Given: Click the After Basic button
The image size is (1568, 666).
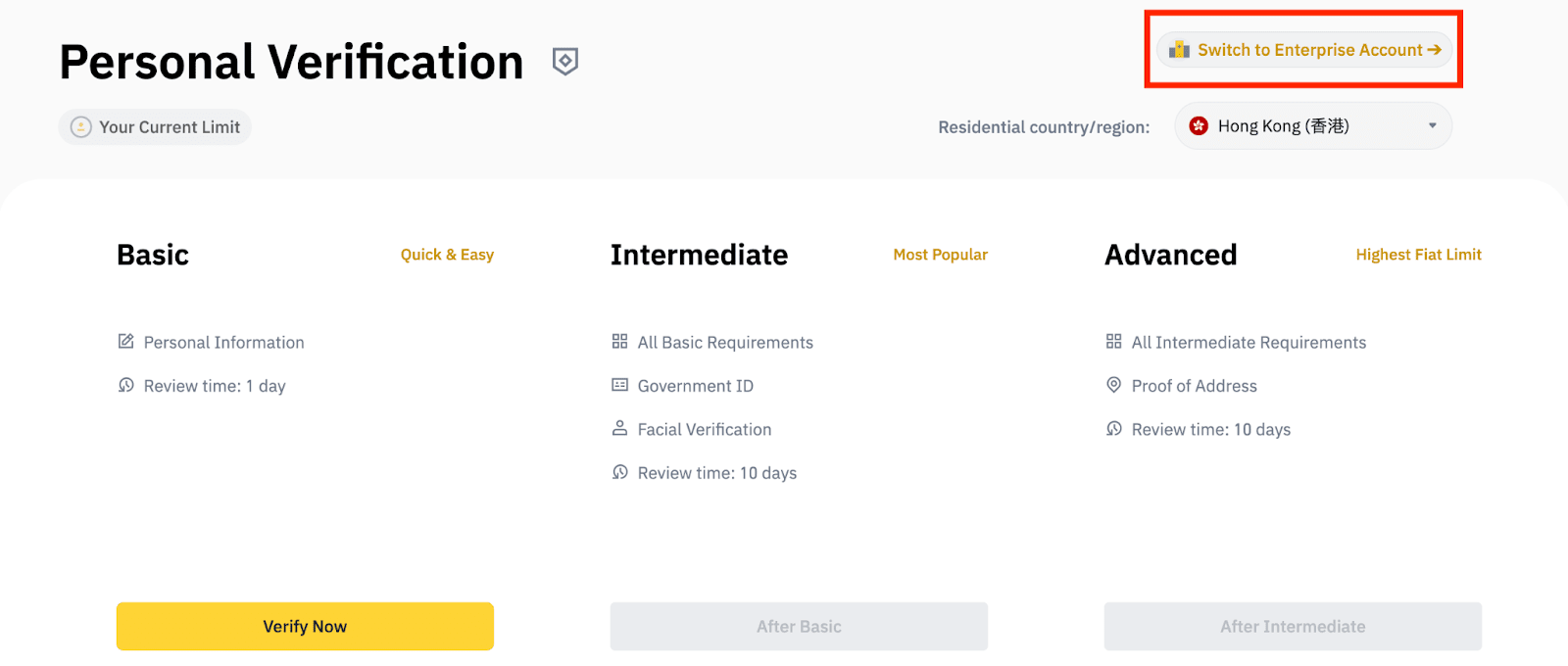Looking at the screenshot, I should pos(799,627).
